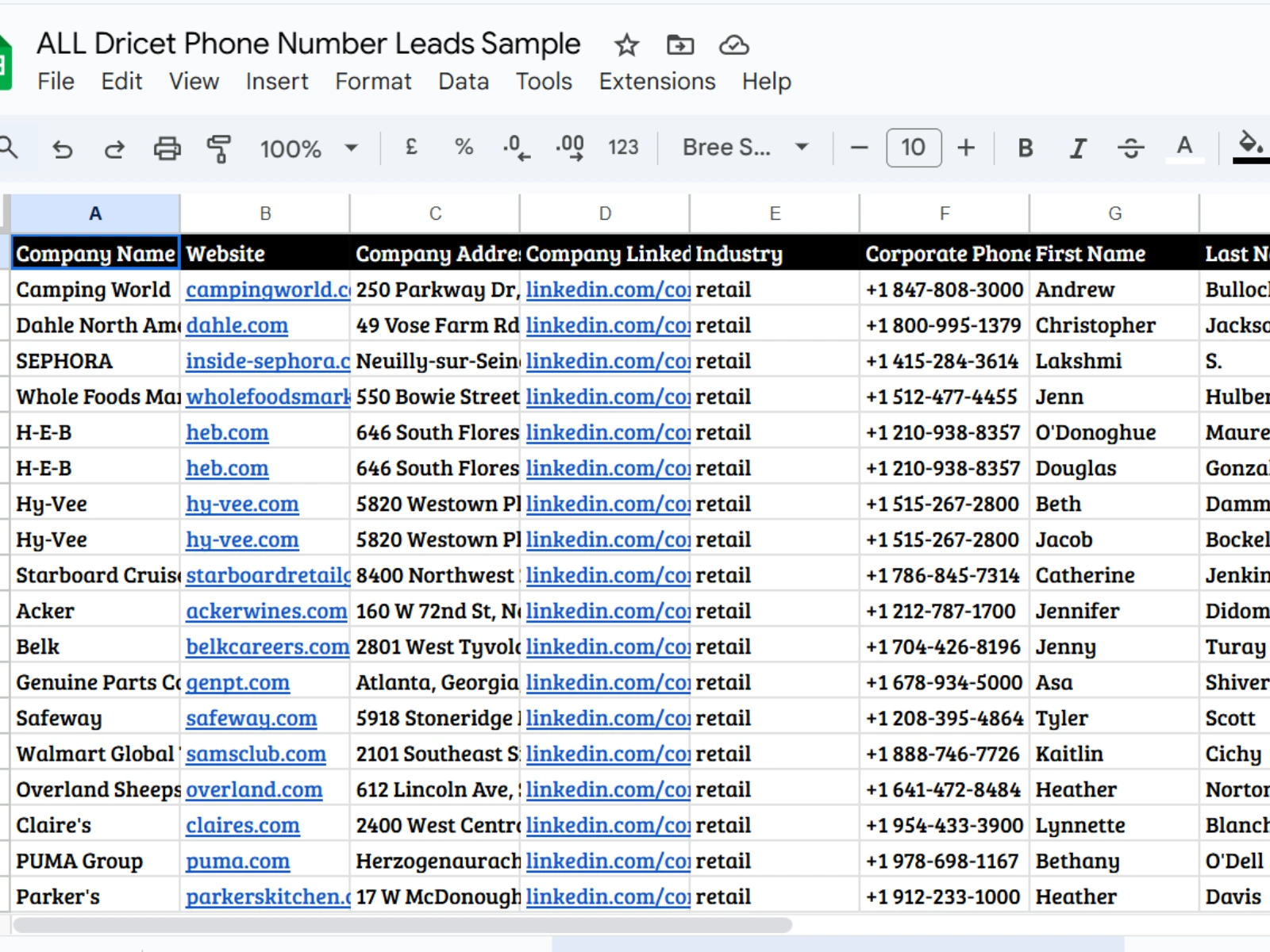This screenshot has width=1270, height=952.
Task: Toggle strikethrough formatting
Action: (x=1130, y=148)
